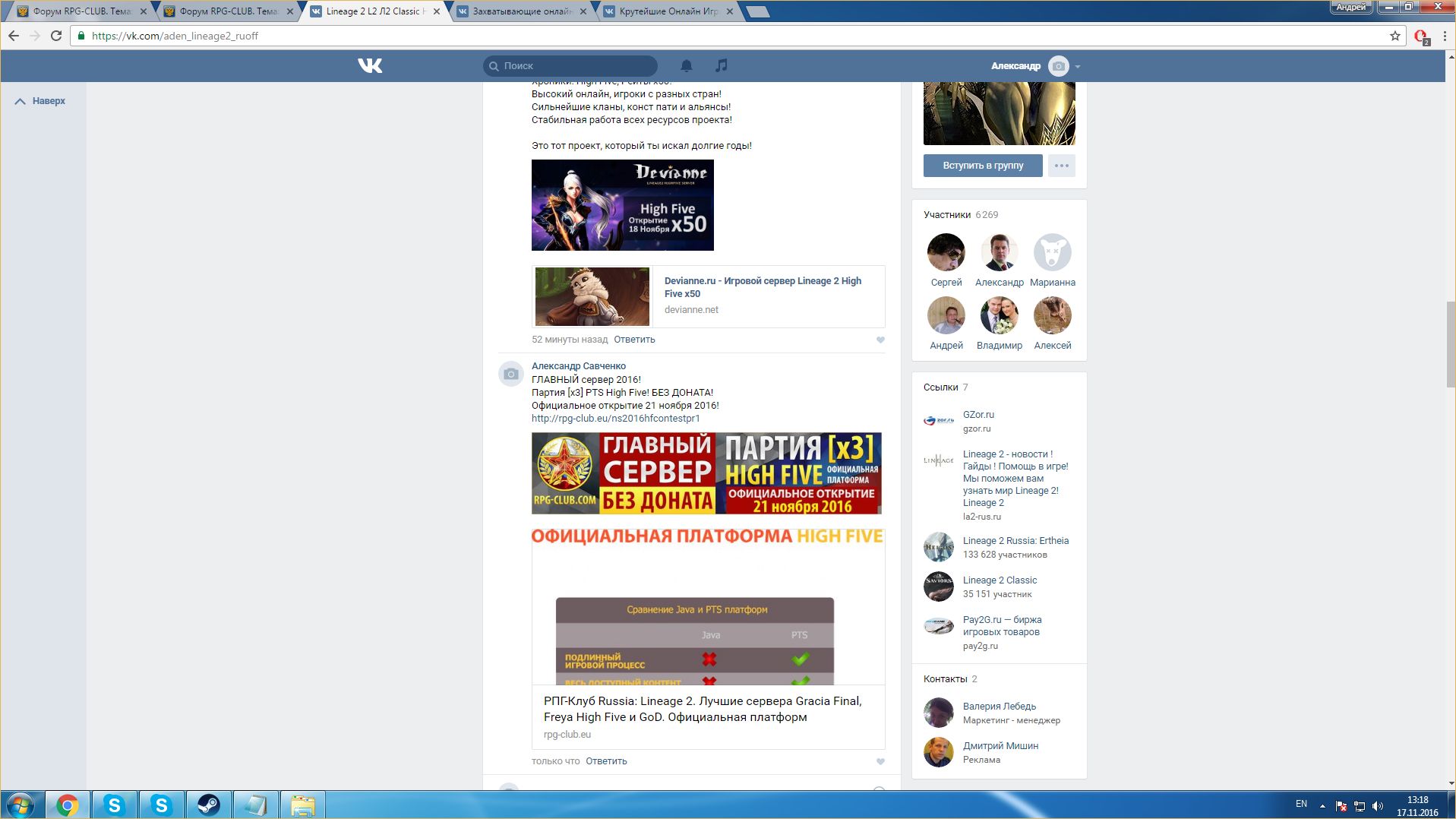
Task: Open Devianne.ru link title
Action: pyautogui.click(x=763, y=287)
